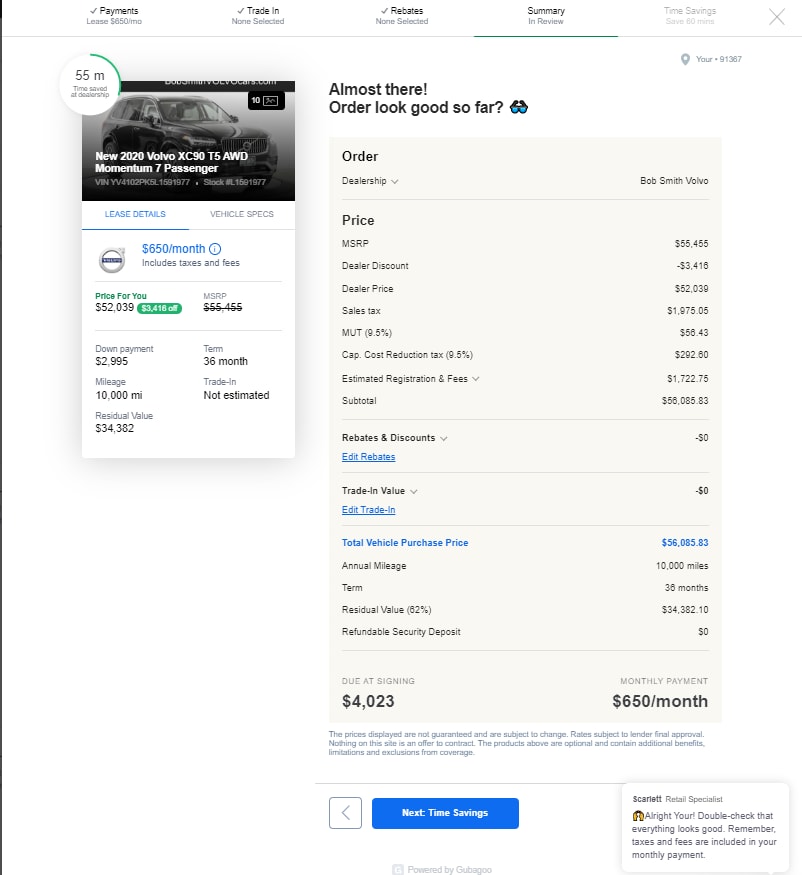Click the MUT (9.5%) row label

367,333
